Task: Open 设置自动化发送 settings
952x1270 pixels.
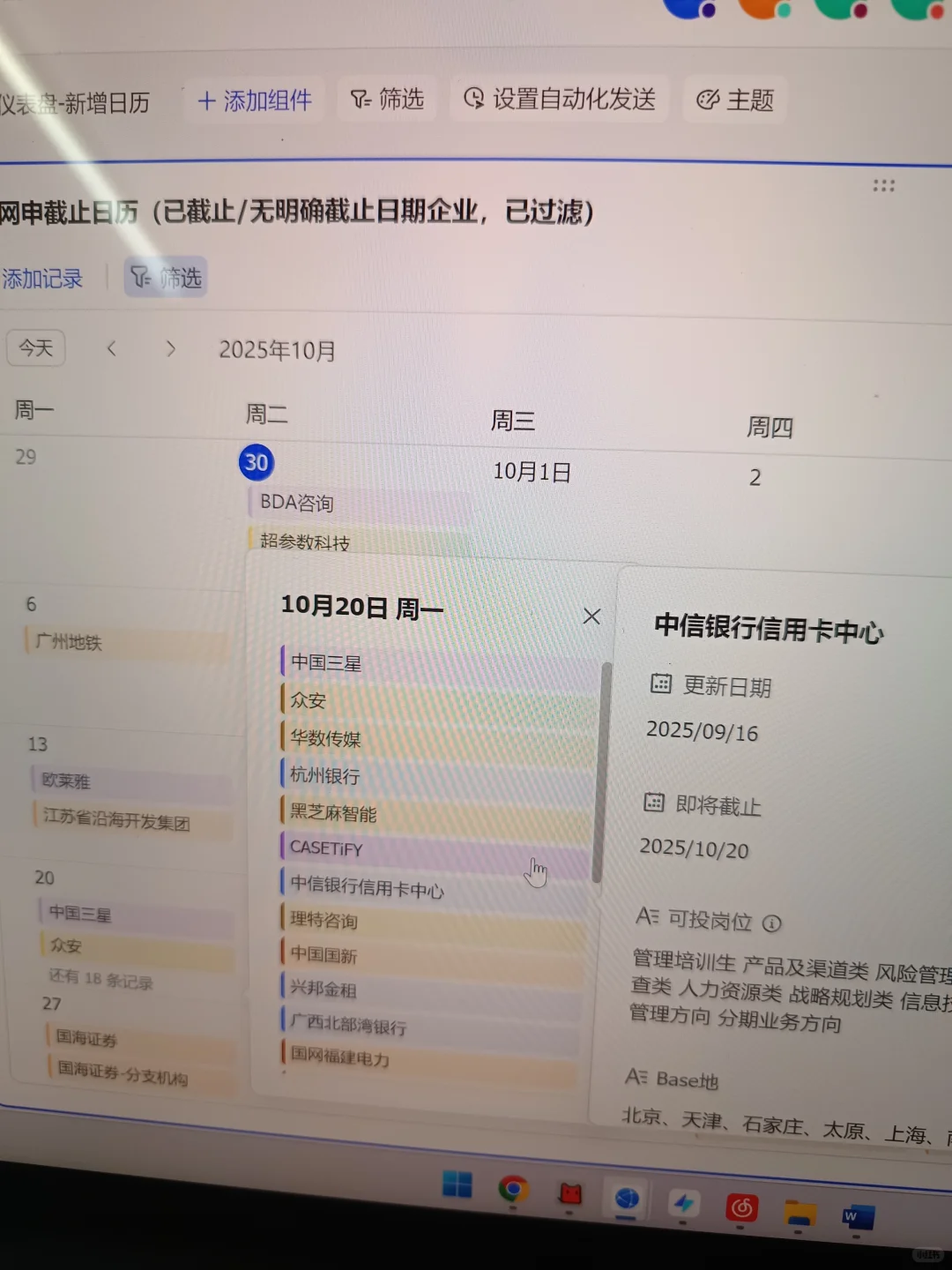Action: tap(560, 98)
